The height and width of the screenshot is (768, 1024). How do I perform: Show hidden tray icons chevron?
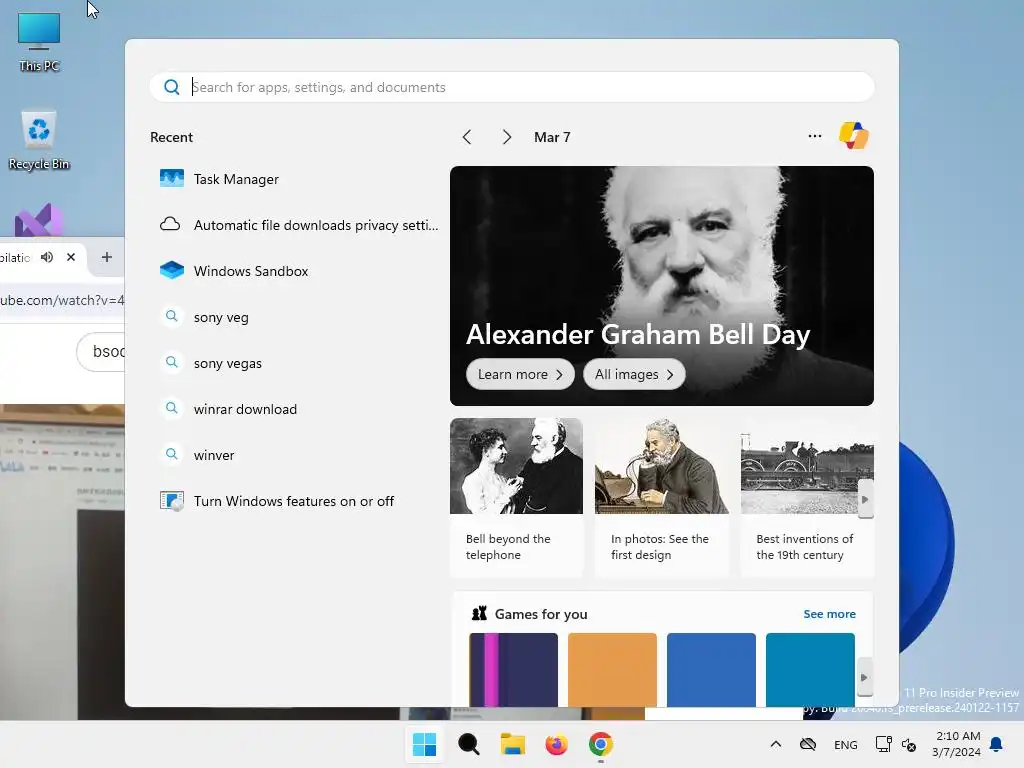[776, 744]
